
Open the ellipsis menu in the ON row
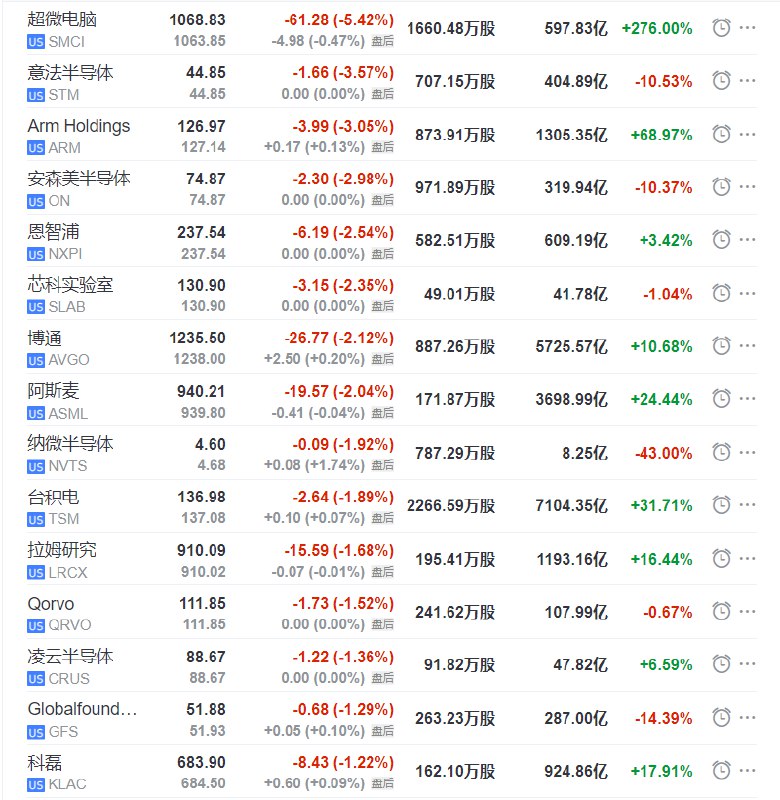747,187
